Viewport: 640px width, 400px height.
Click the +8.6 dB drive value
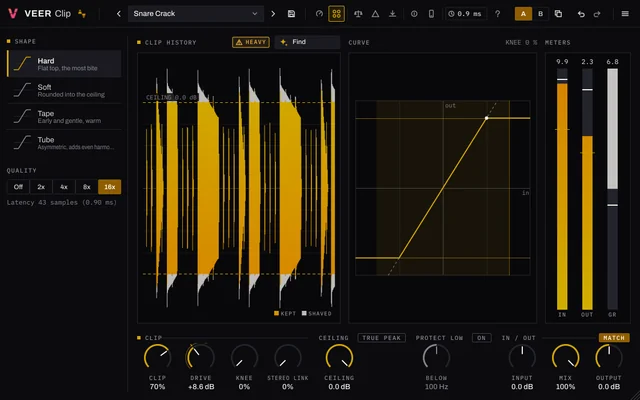tap(201, 387)
